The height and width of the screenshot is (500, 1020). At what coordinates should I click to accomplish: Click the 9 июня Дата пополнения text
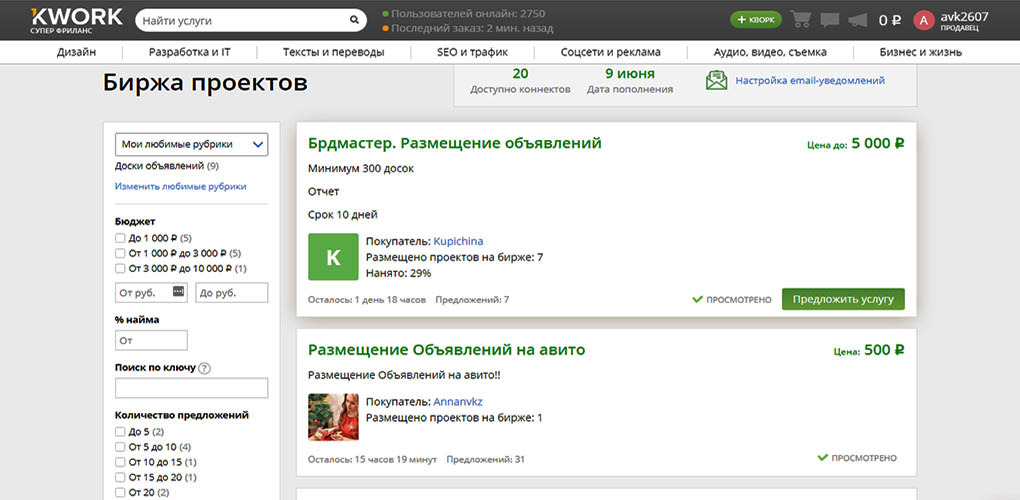point(630,81)
